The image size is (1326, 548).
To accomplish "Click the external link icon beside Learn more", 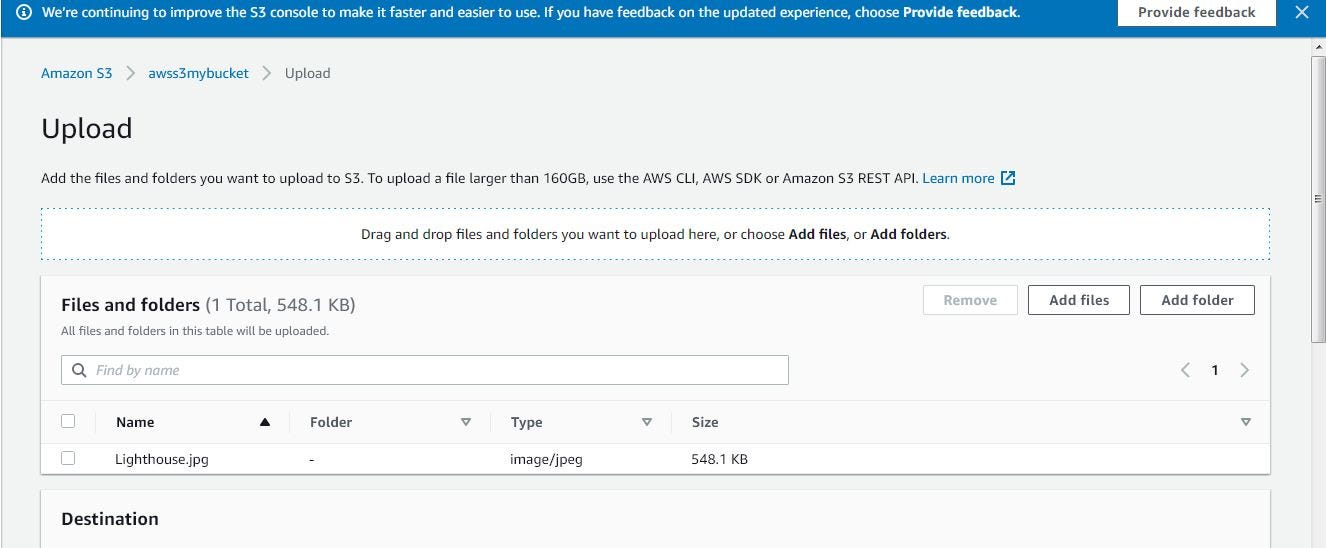I will click(1008, 178).
